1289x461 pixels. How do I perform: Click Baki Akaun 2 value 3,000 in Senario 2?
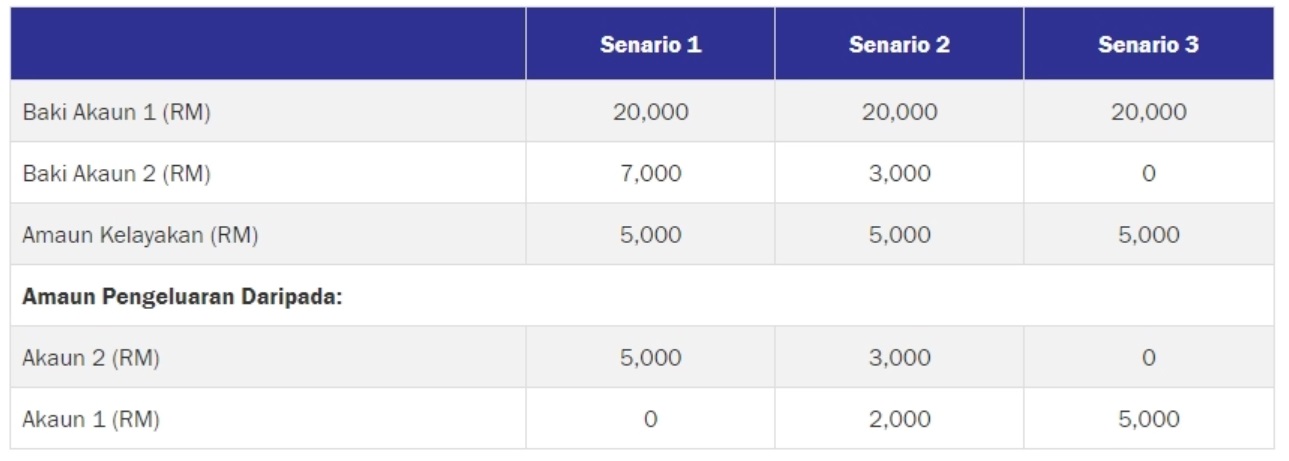899,173
